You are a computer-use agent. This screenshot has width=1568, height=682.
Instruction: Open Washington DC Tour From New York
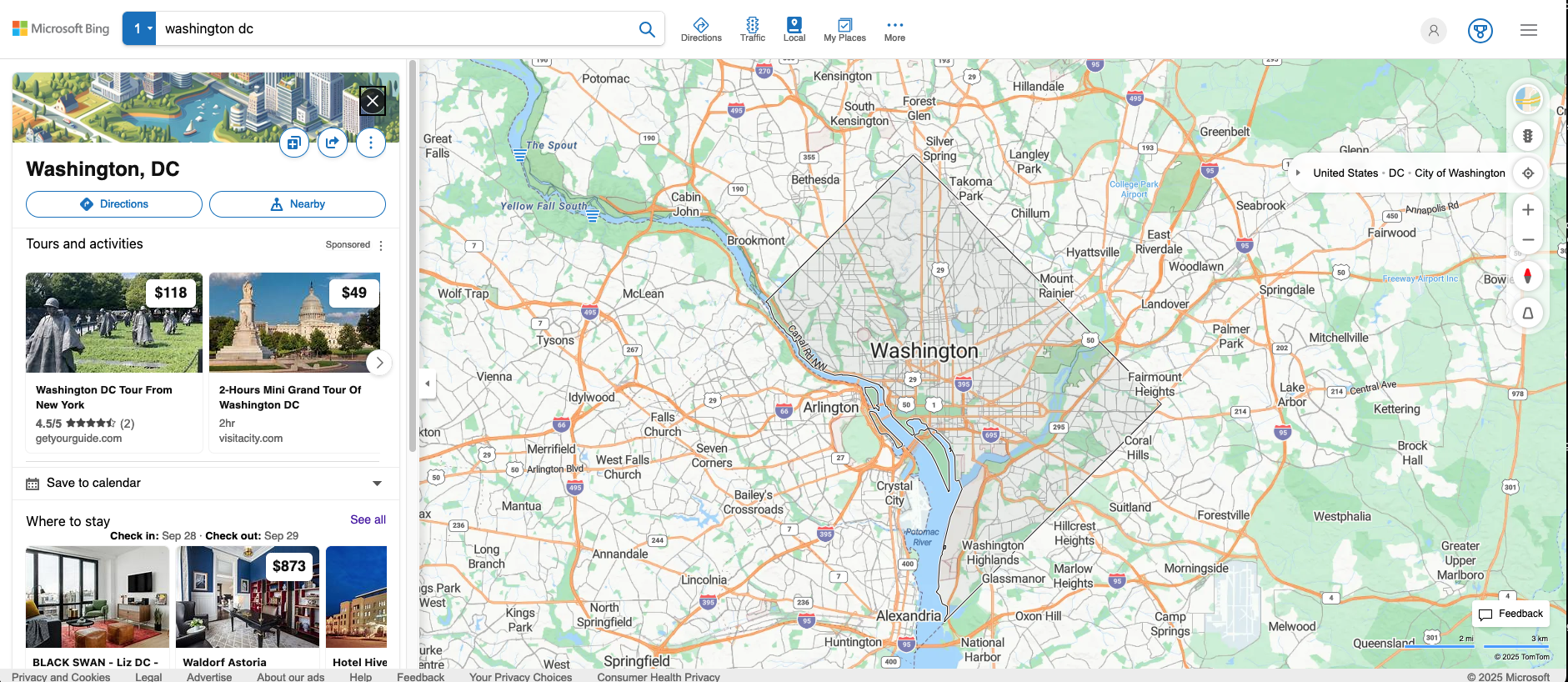104,397
